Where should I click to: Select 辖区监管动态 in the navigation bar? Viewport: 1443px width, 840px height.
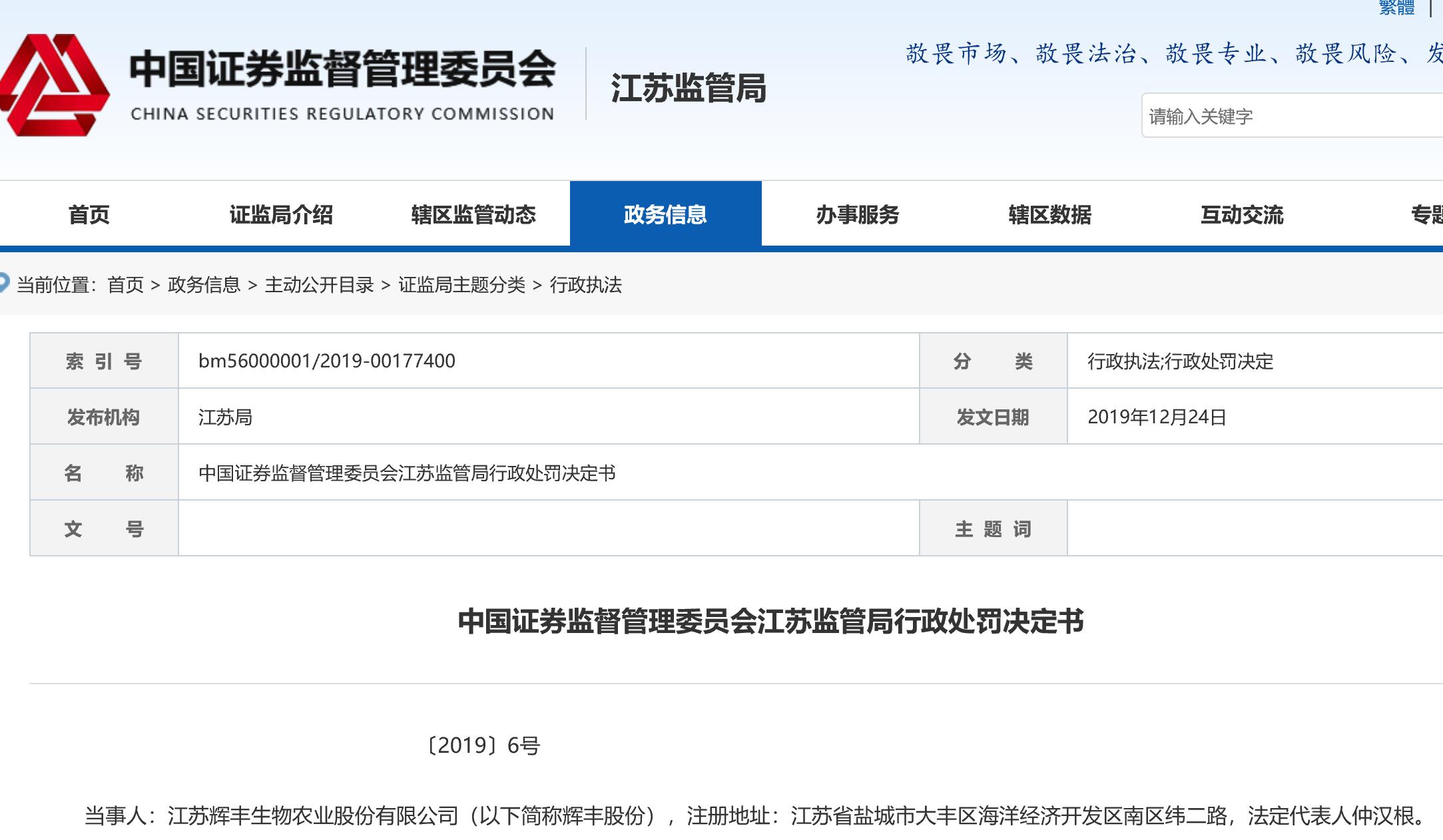point(473,215)
